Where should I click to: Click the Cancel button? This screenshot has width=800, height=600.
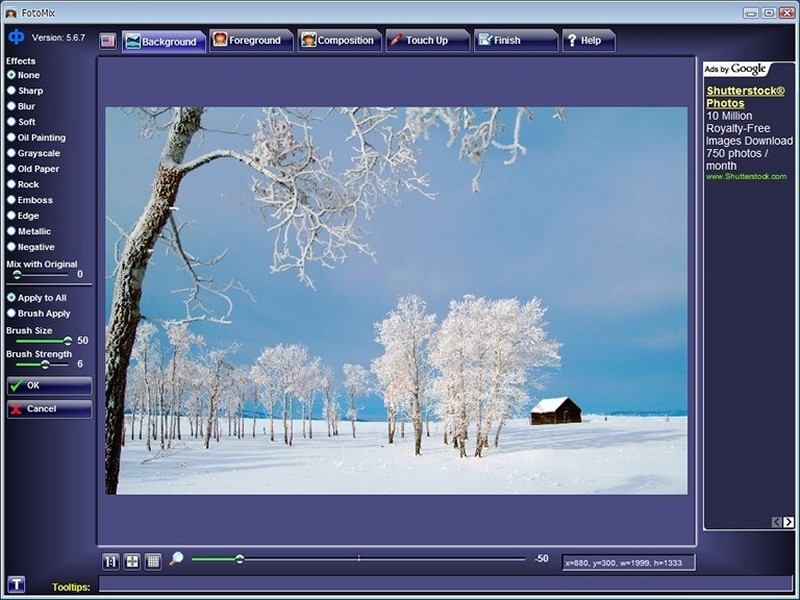49,409
